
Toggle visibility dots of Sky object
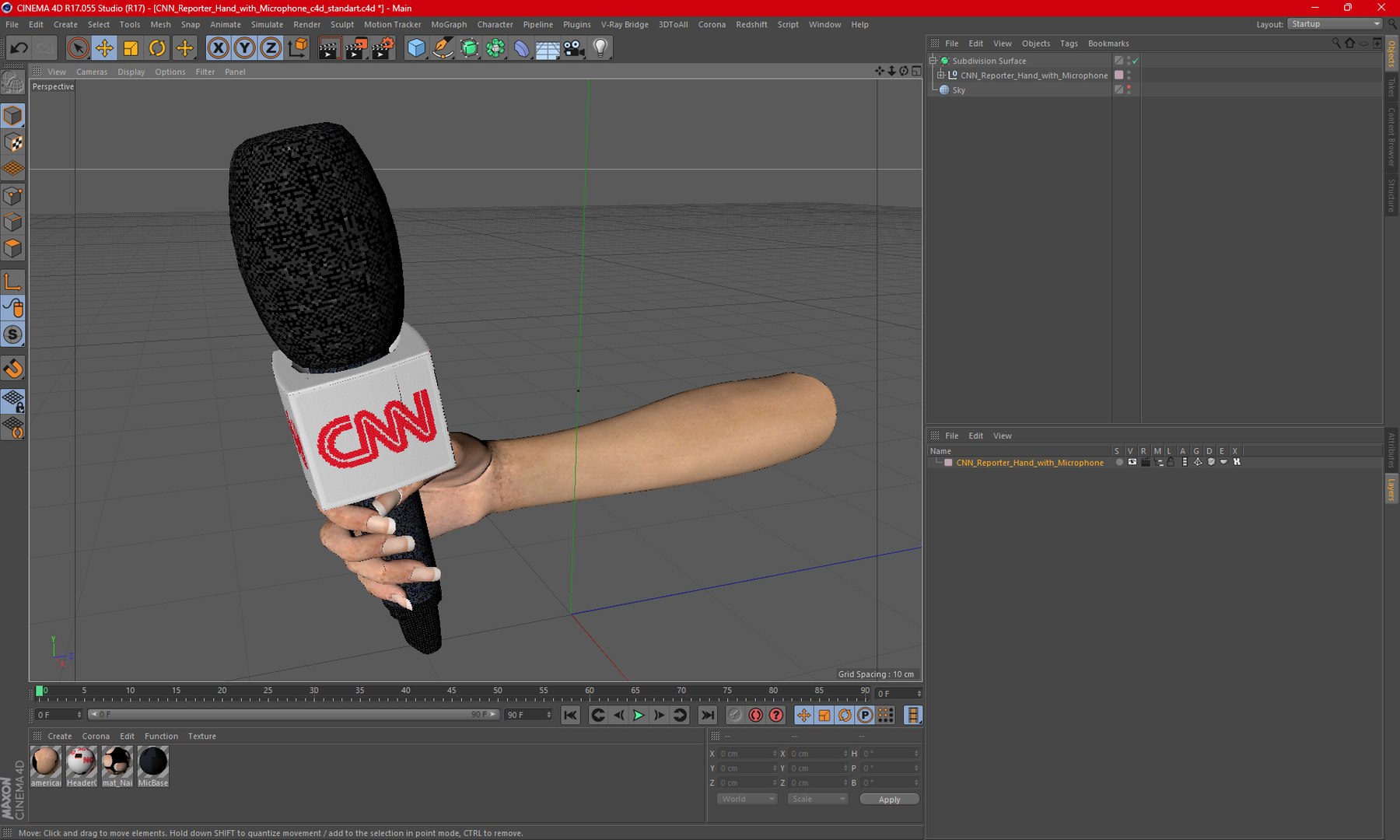pos(1129,90)
